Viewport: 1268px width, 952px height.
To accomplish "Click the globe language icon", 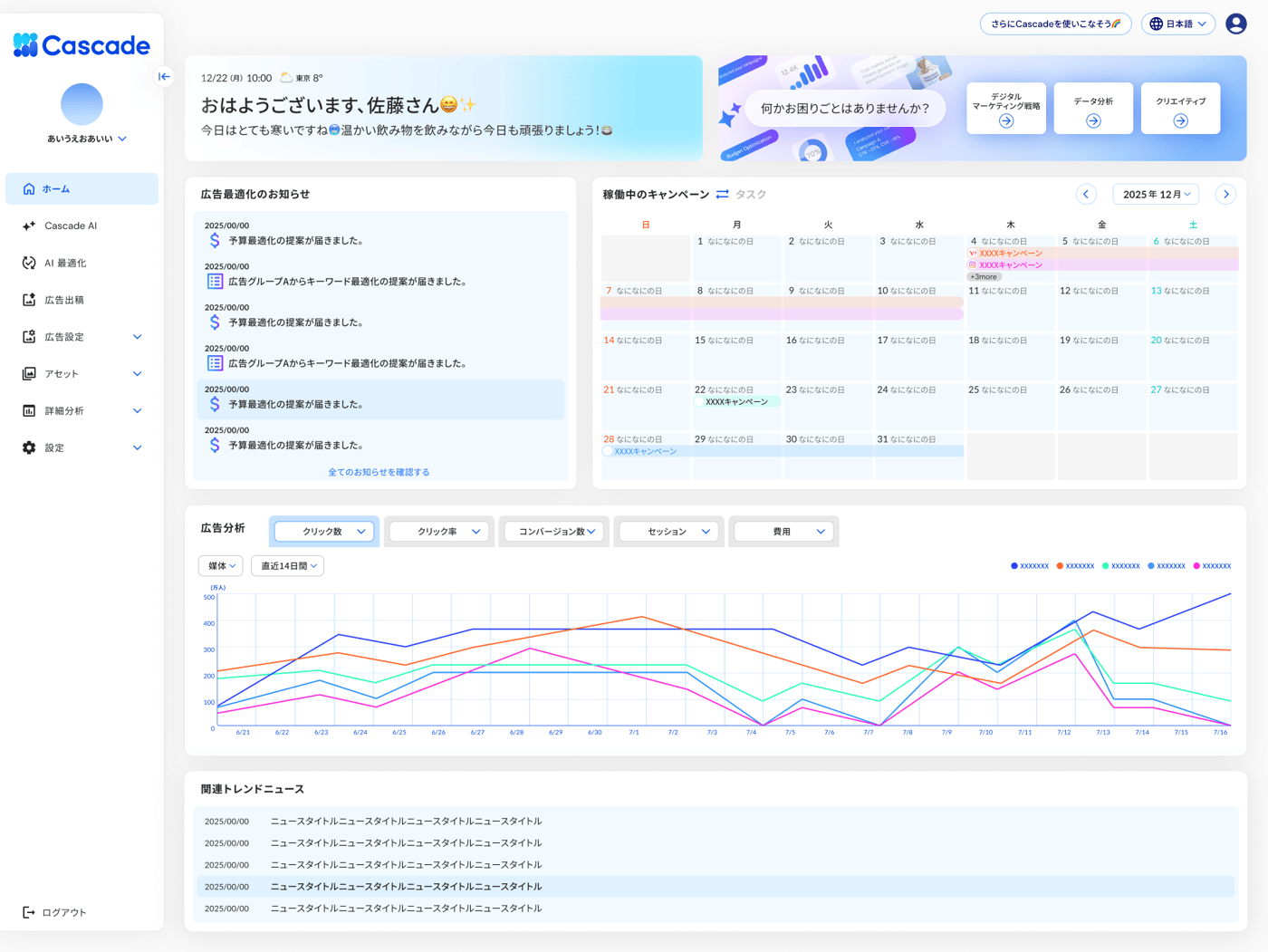I will 1156,24.
